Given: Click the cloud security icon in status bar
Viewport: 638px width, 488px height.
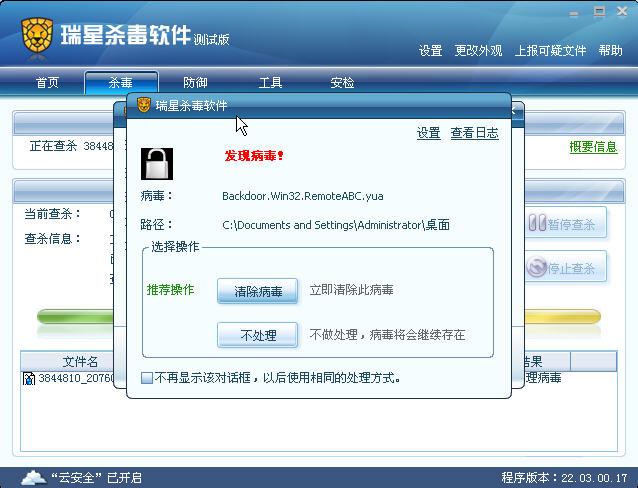Looking at the screenshot, I should tap(33, 477).
